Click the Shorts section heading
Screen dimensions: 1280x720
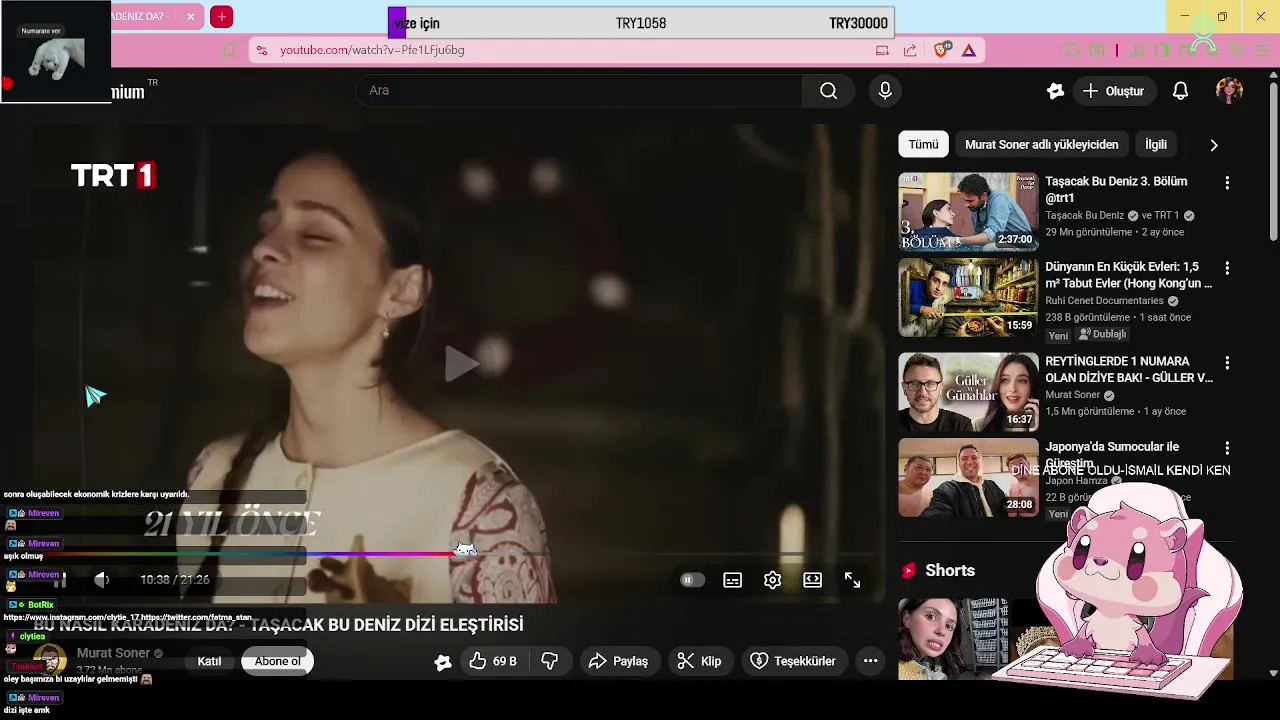point(949,570)
